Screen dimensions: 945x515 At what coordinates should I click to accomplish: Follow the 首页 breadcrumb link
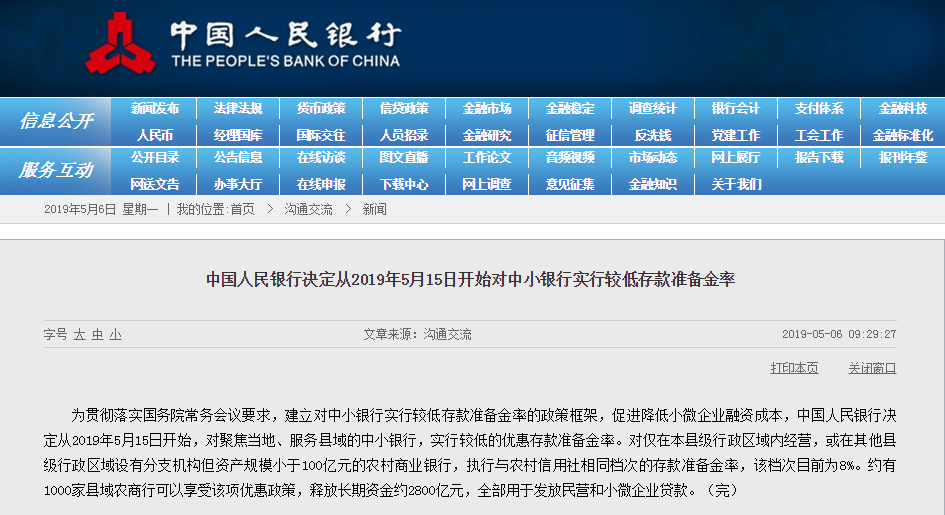242,210
